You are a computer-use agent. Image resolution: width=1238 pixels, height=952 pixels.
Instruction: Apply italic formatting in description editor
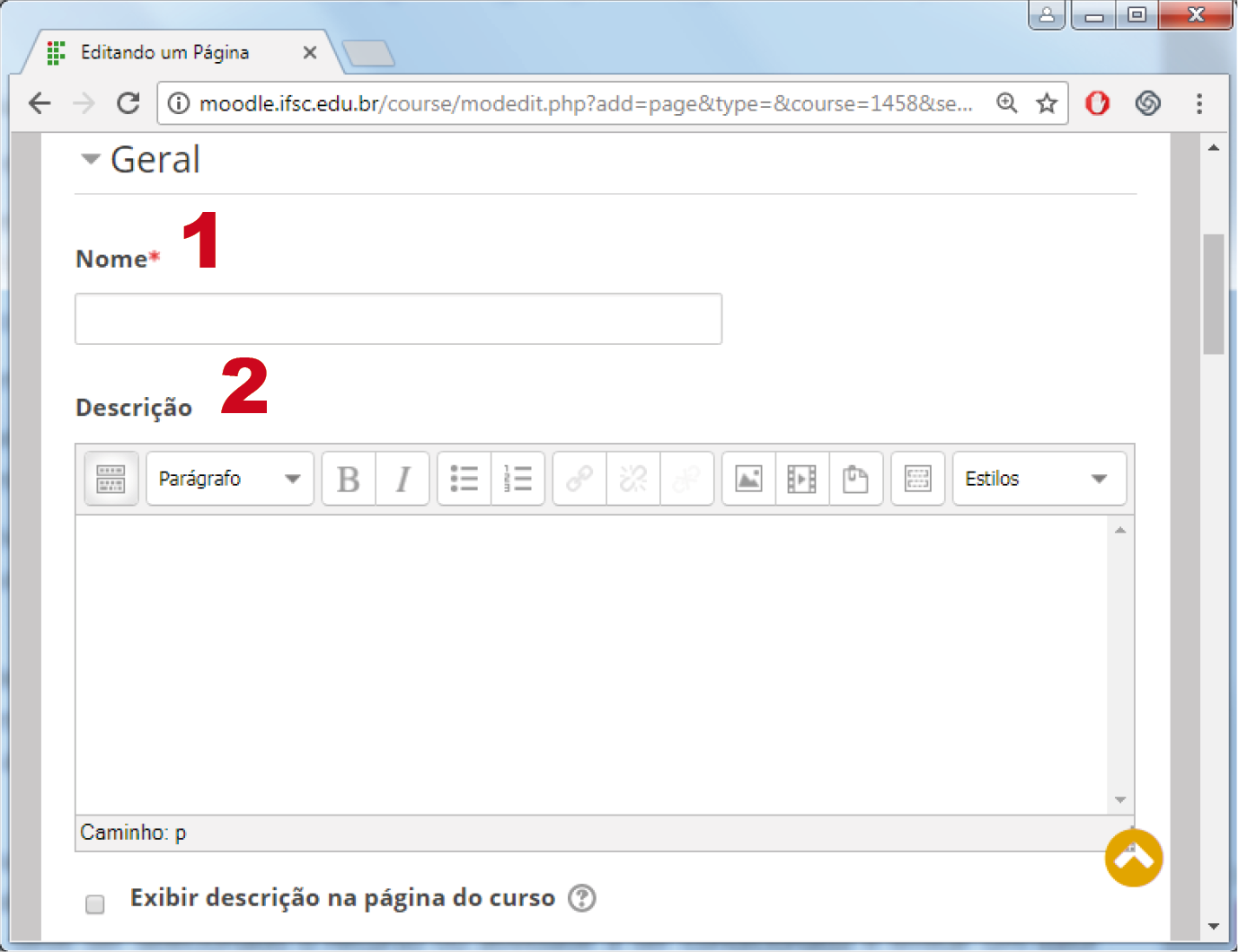pyautogui.click(x=402, y=479)
